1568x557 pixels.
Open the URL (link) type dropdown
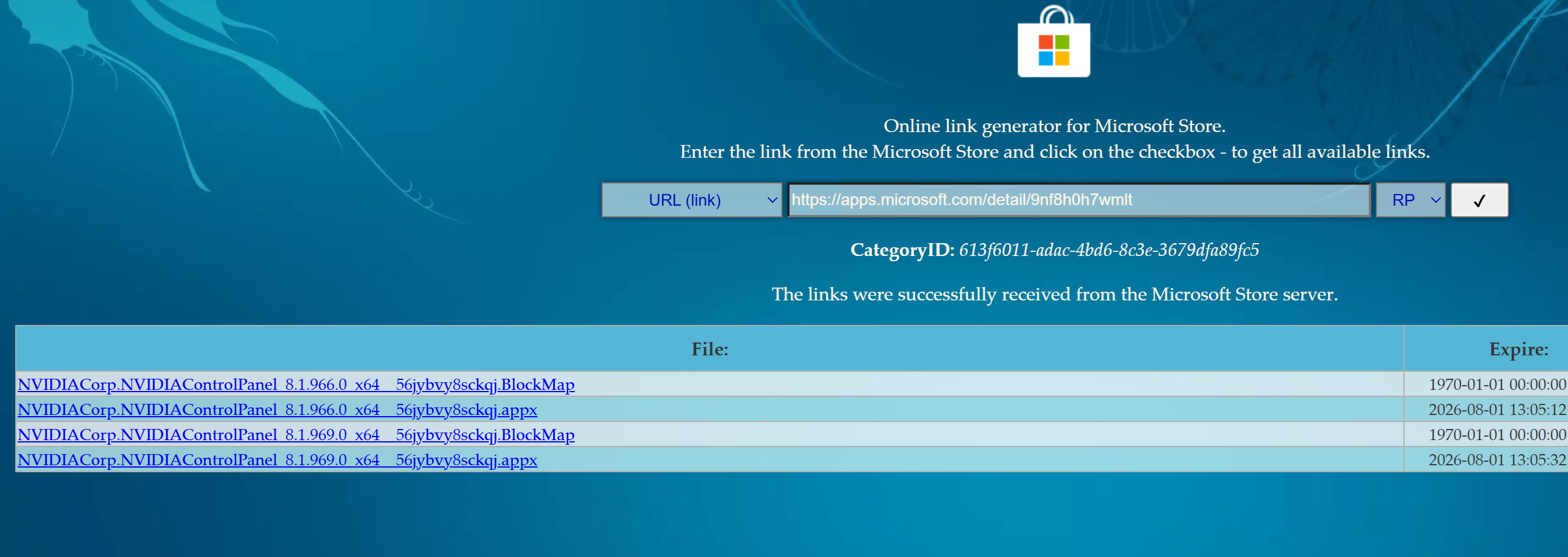tap(691, 200)
